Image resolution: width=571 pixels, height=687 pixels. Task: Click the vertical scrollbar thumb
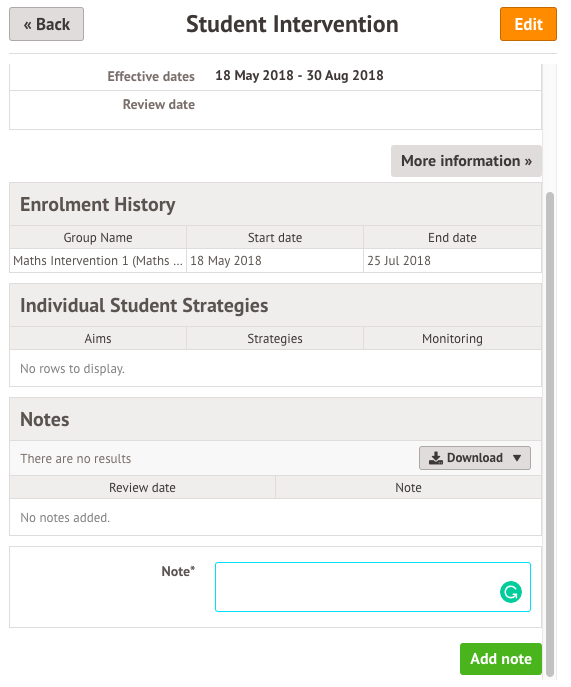point(550,434)
